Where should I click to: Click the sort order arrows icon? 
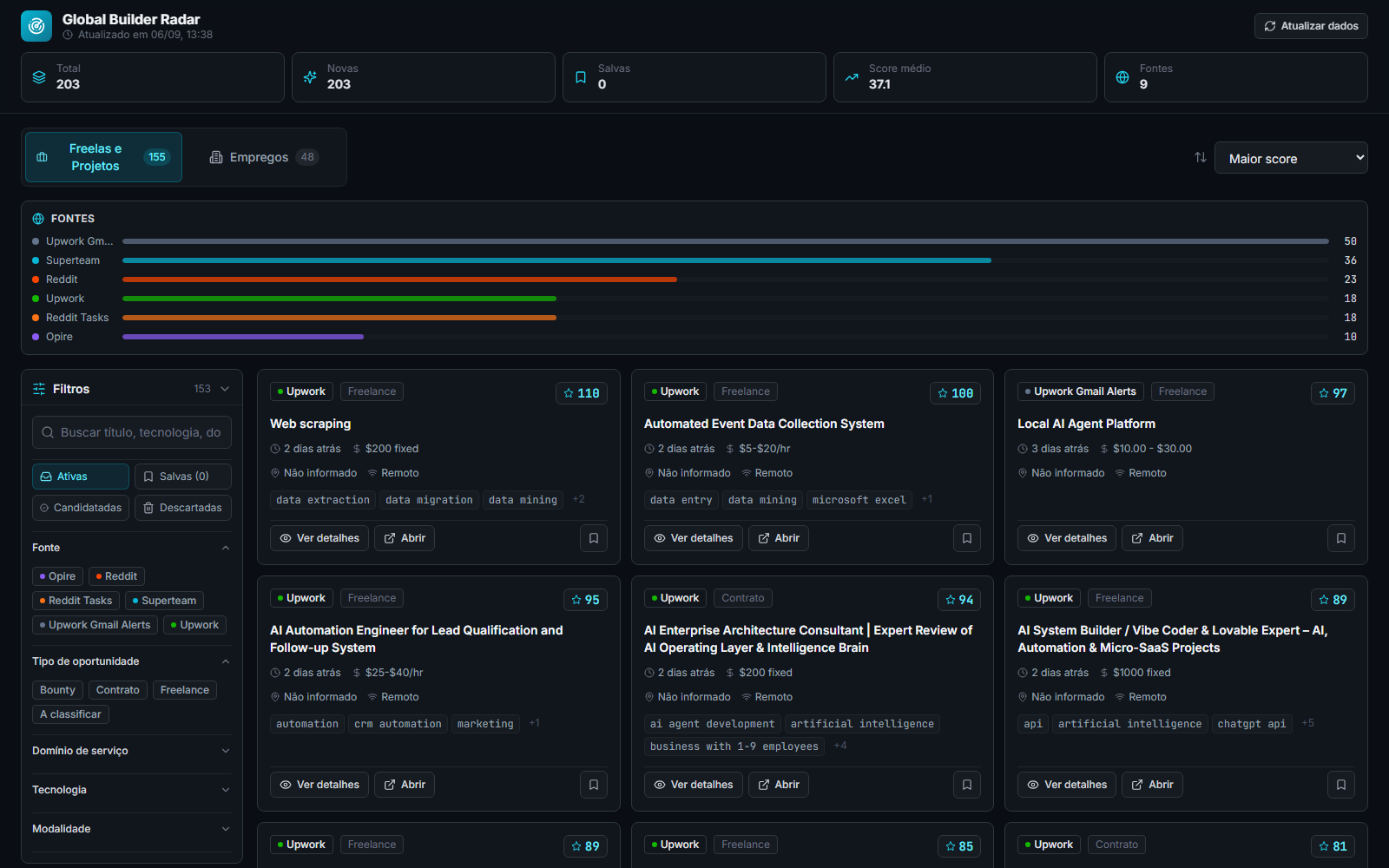(x=1201, y=157)
